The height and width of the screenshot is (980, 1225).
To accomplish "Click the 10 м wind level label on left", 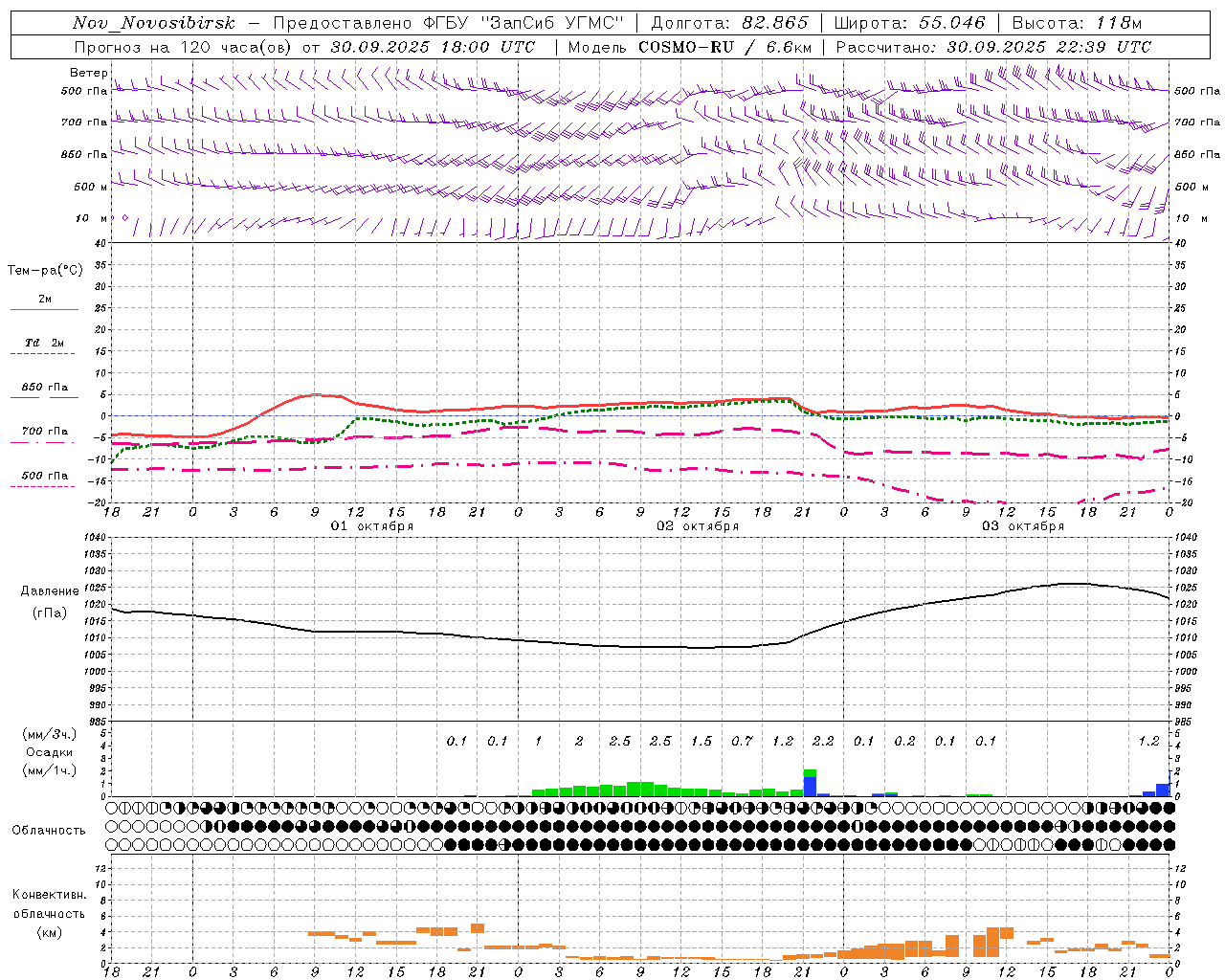I will (x=92, y=219).
